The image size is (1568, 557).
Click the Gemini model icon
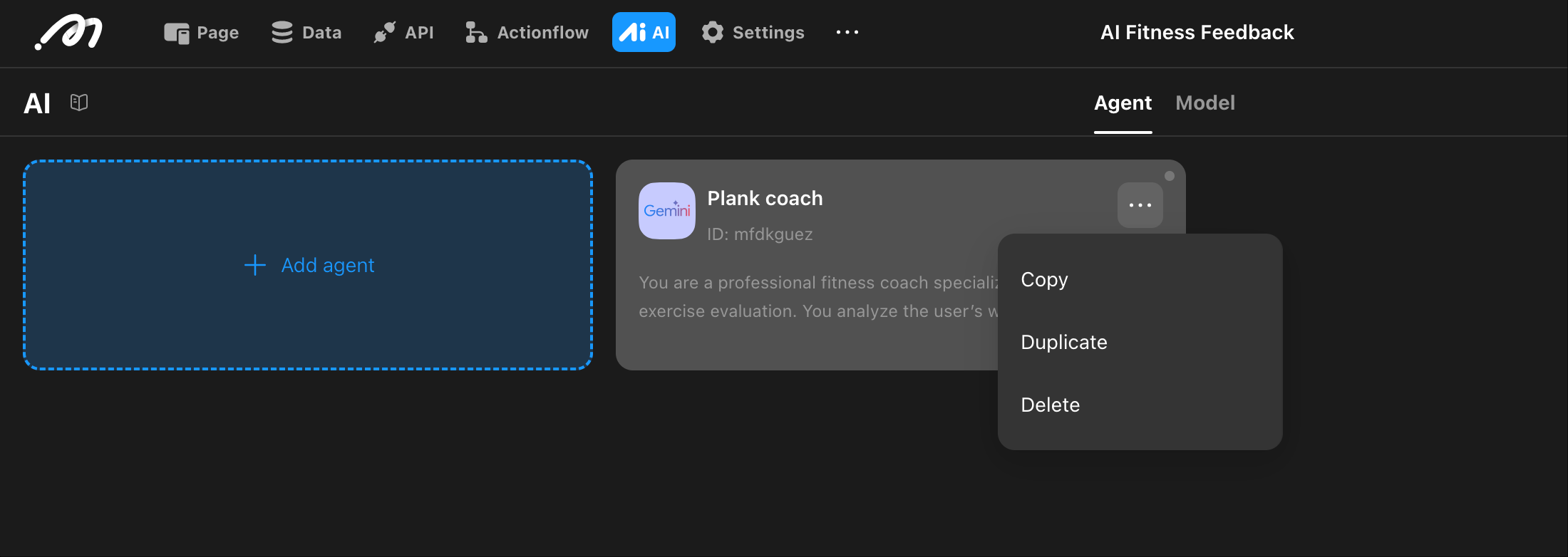coord(667,211)
